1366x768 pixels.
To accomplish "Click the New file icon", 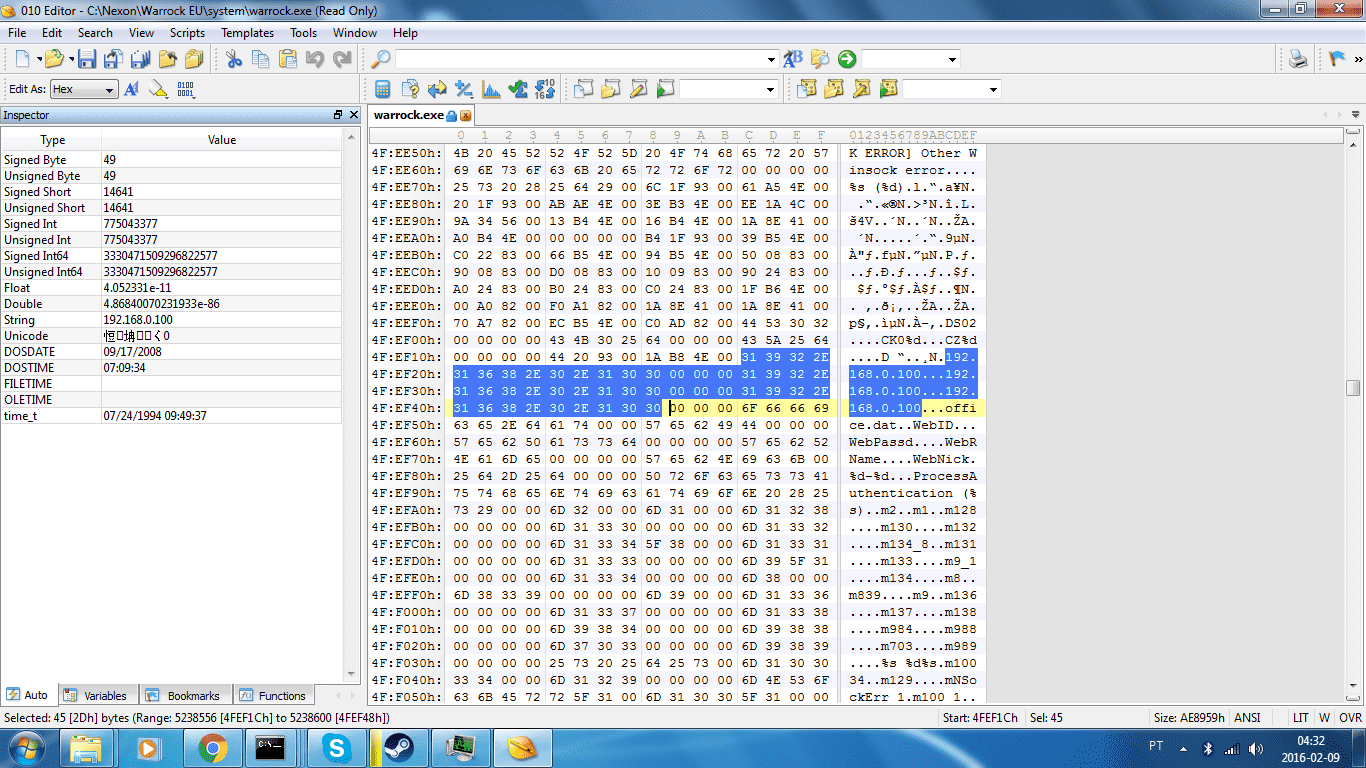I will click(x=22, y=59).
